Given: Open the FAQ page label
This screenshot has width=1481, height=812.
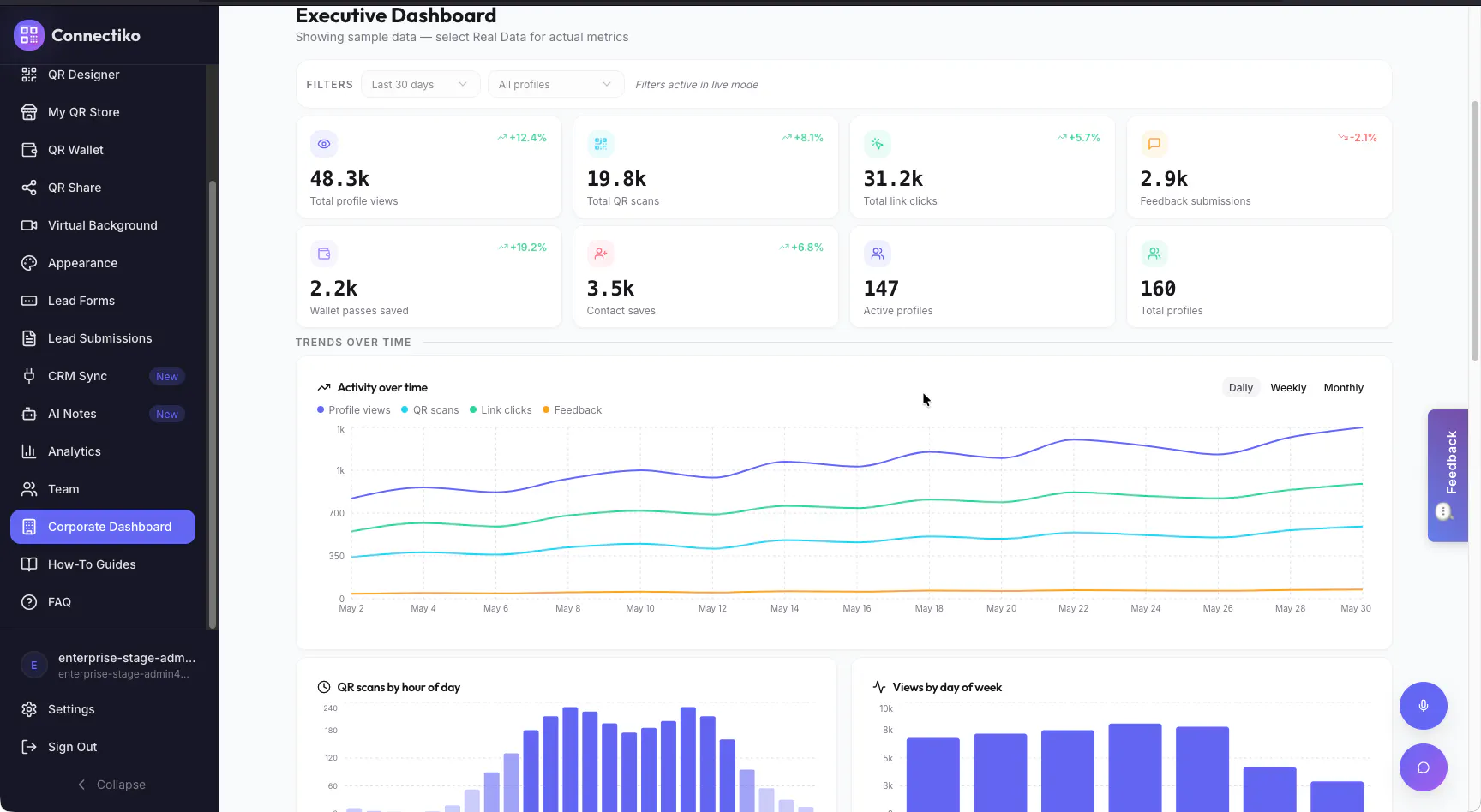Looking at the screenshot, I should 59,602.
